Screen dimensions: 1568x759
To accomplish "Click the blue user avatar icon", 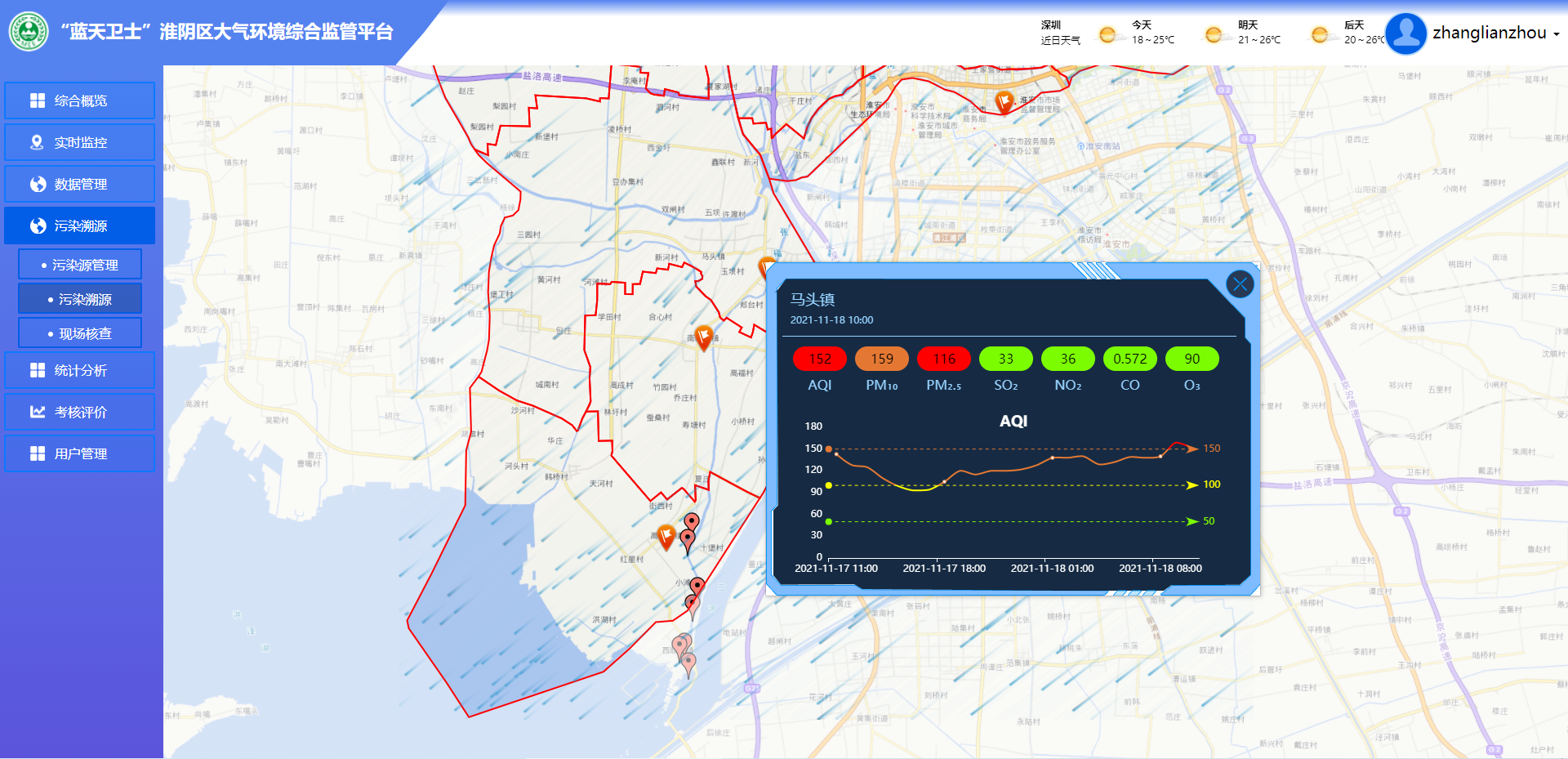I will [1405, 33].
